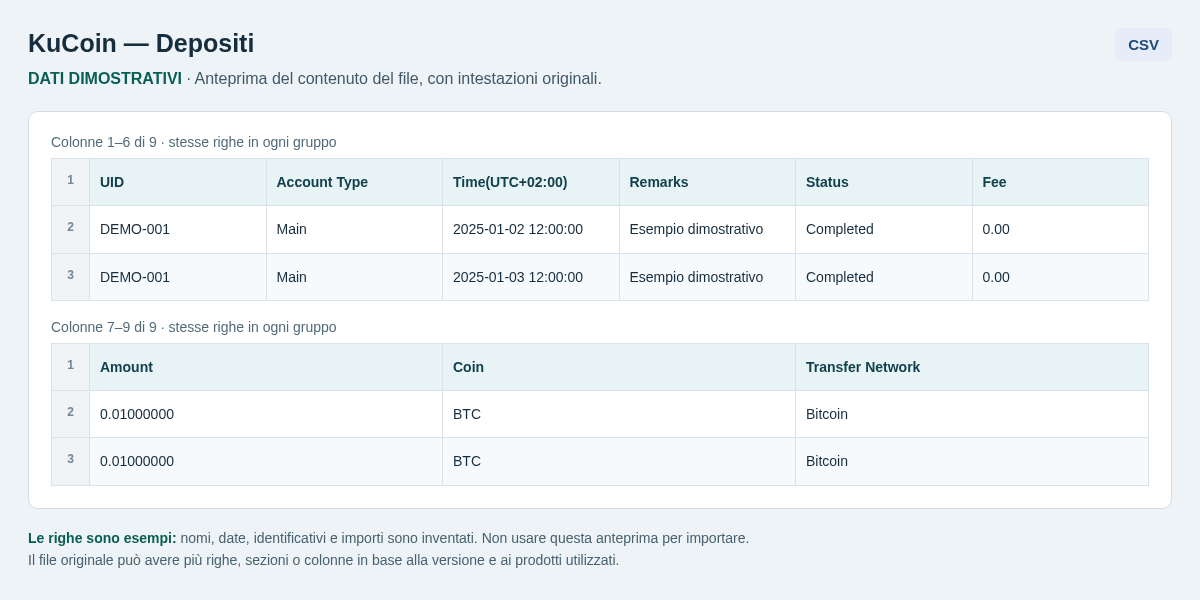The height and width of the screenshot is (600, 1200).
Task: Click Esempio dimostrativo in the 2025-01-03 row
Action: coord(696,277)
